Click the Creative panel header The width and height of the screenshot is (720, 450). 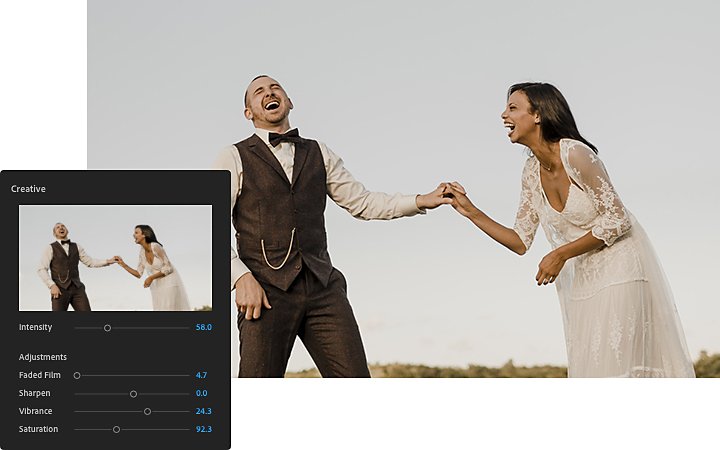coord(28,189)
